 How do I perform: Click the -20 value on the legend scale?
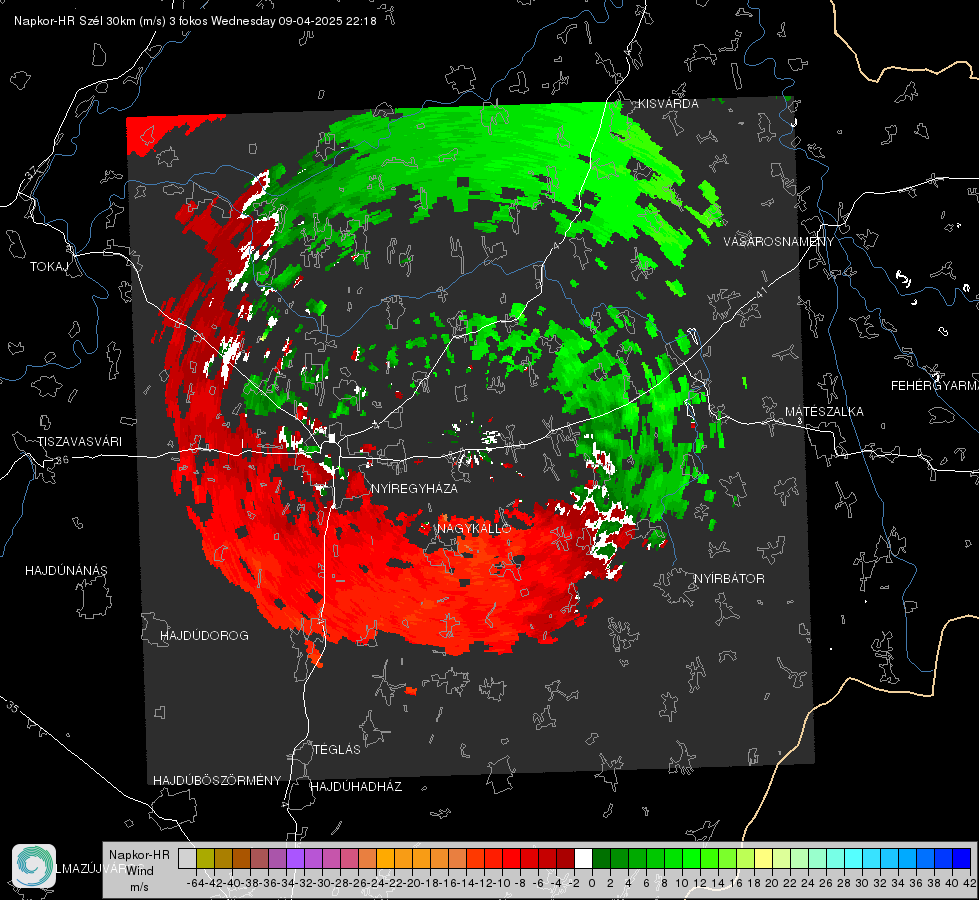(413, 883)
